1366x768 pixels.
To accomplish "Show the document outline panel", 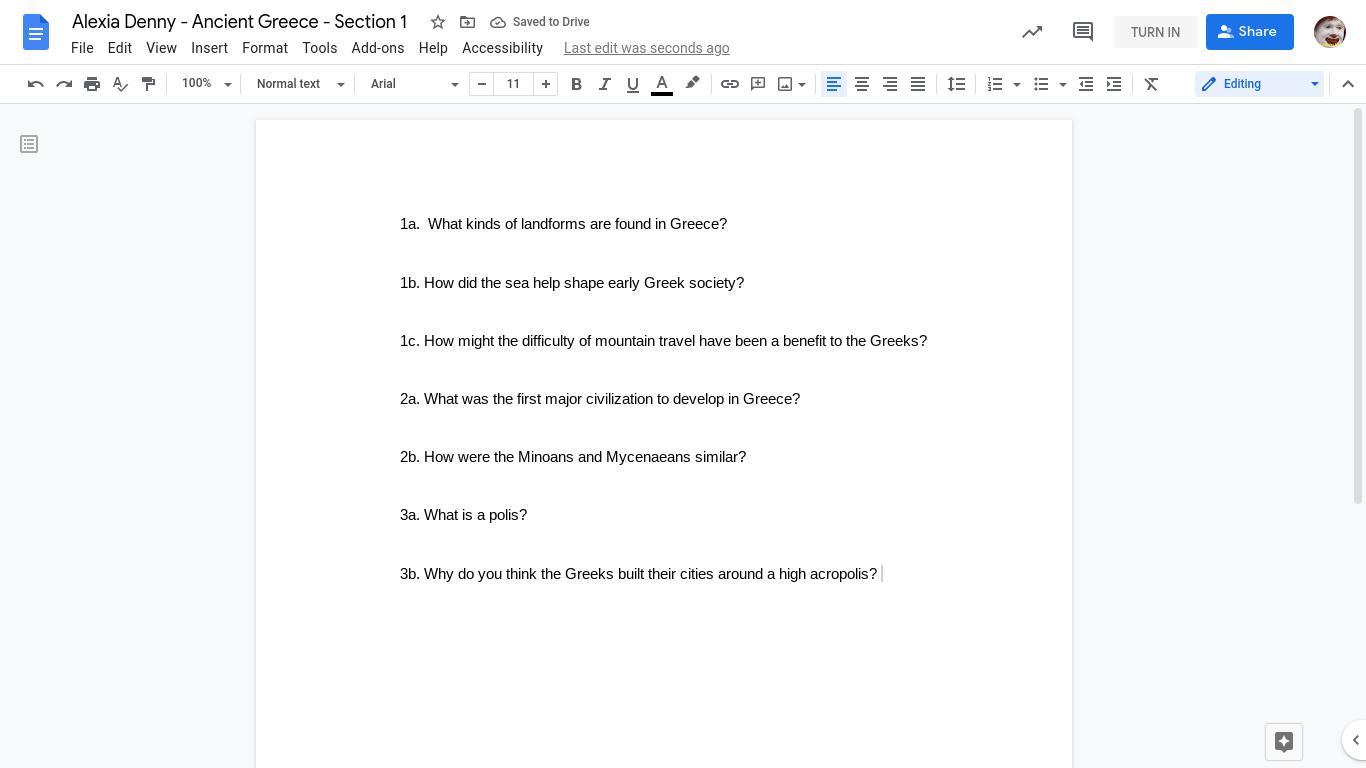I will 29,145.
